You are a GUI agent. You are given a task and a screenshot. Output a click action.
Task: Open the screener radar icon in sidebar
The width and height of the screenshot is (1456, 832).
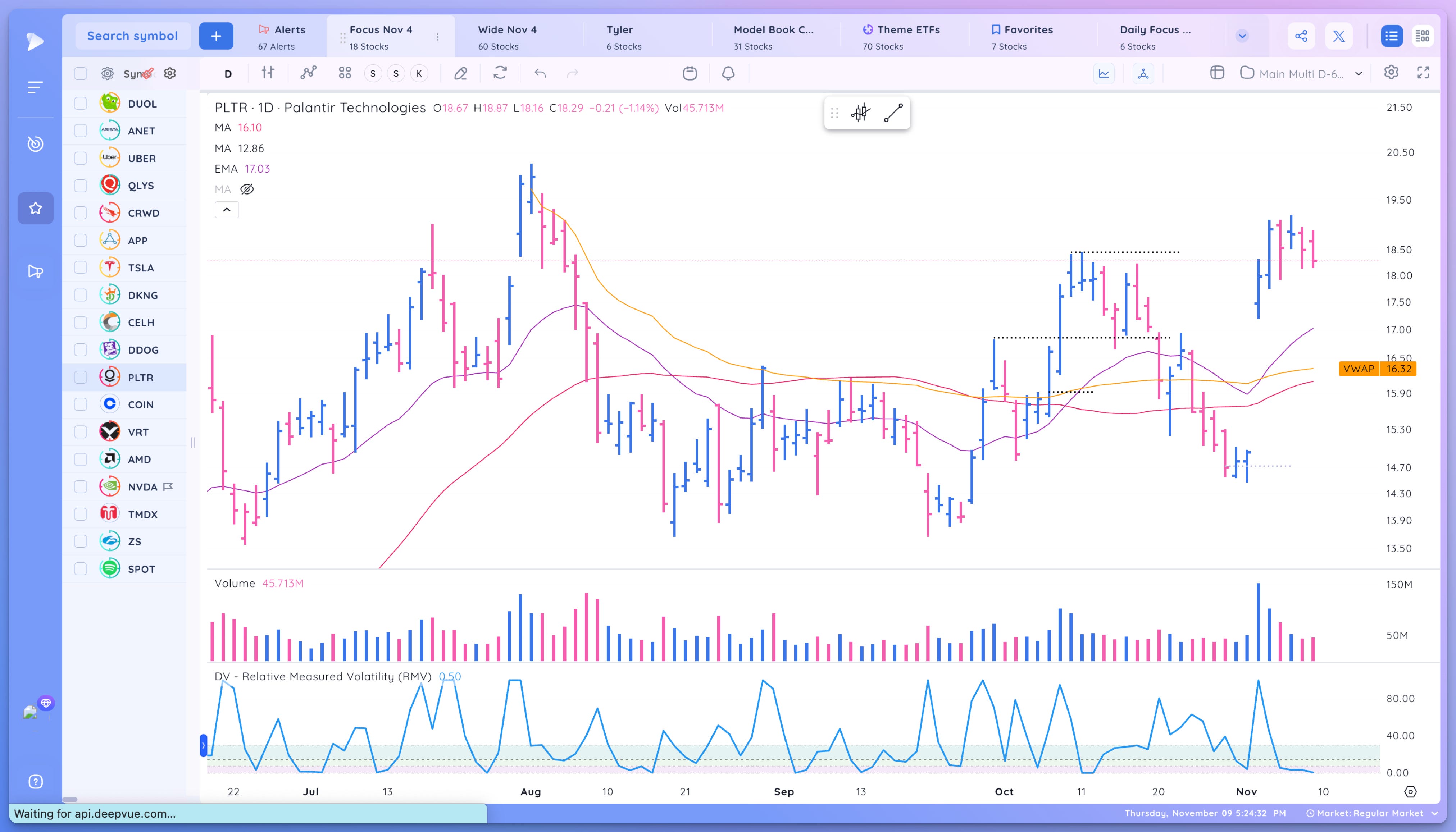click(36, 143)
